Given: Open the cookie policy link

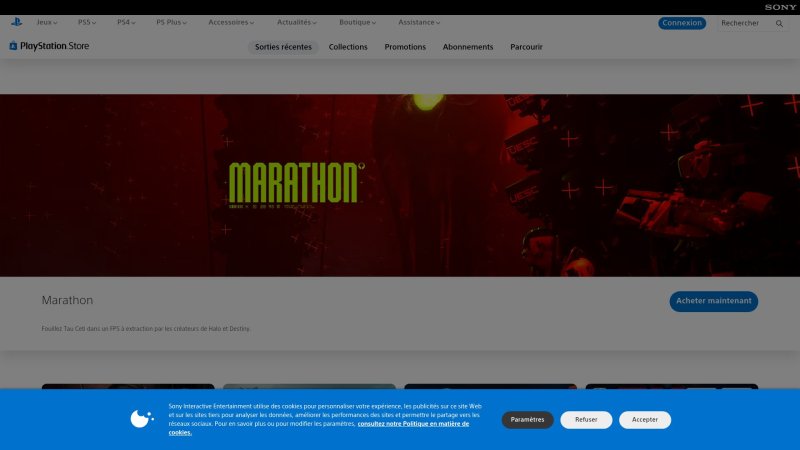Looking at the screenshot, I should pyautogui.click(x=412, y=424).
